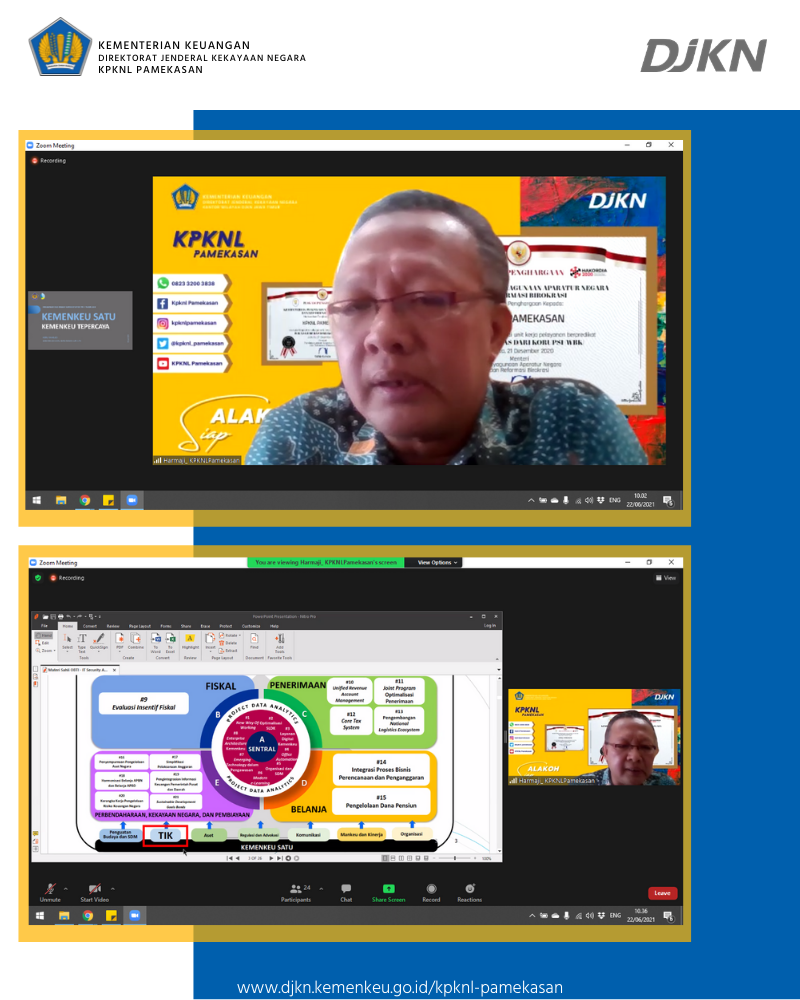The image size is (800, 1000).
Task: Click the TIK box on the slide
Action: (165, 835)
